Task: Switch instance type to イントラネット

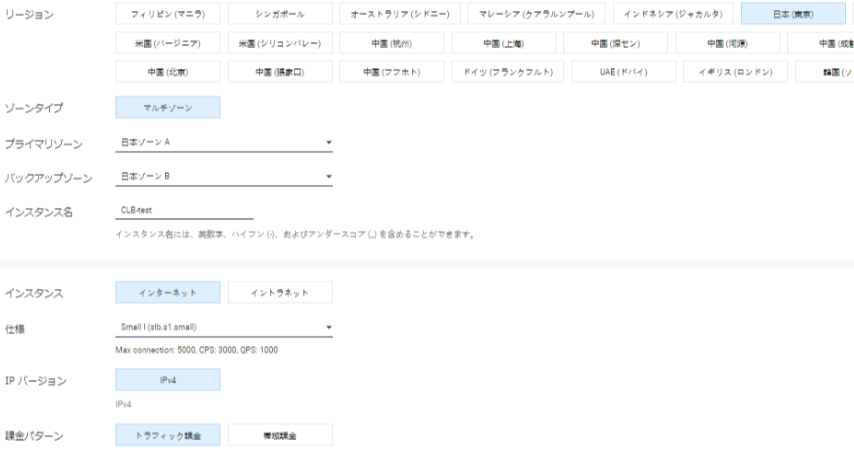Action: coord(280,292)
